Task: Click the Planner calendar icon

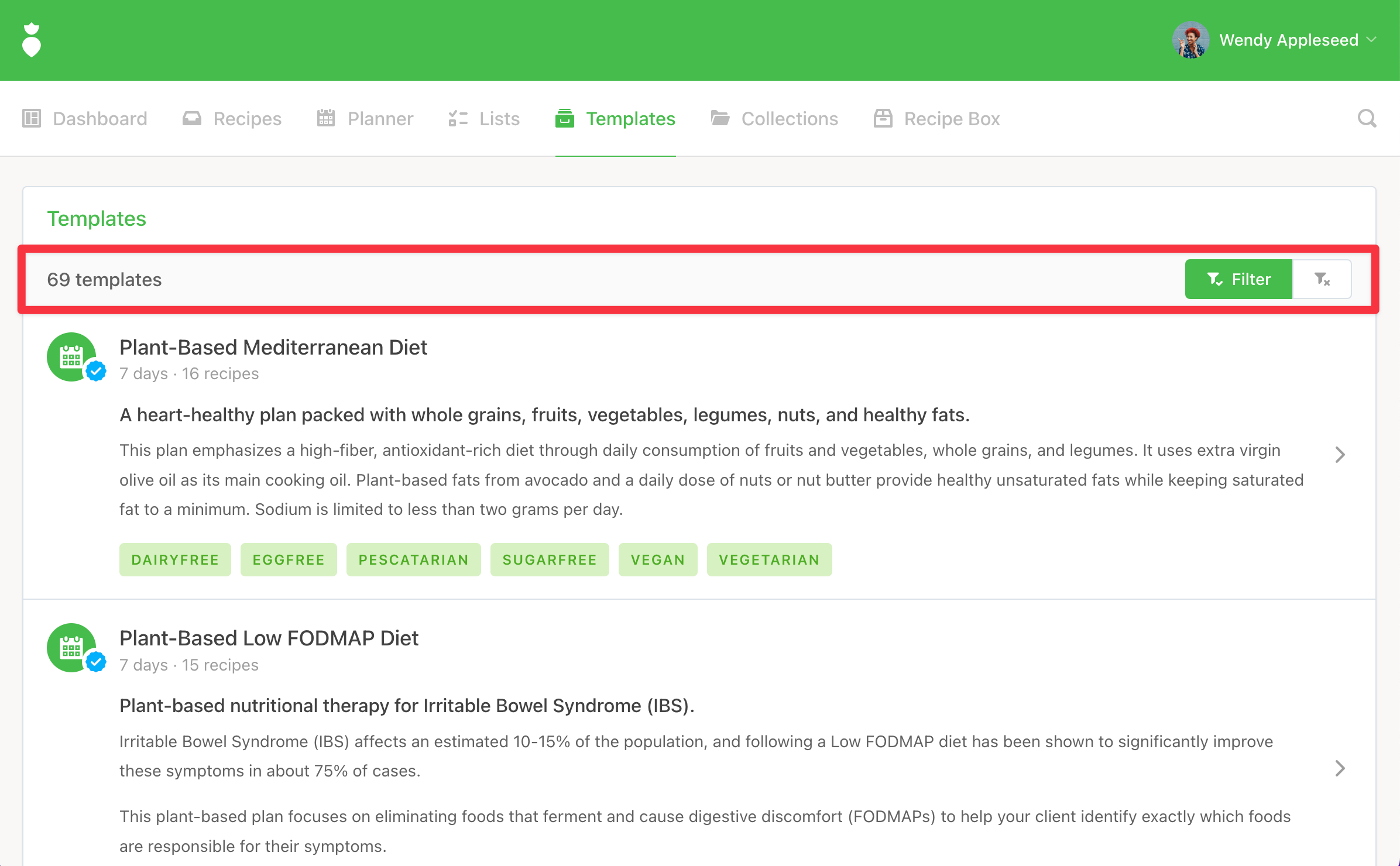Action: click(326, 119)
